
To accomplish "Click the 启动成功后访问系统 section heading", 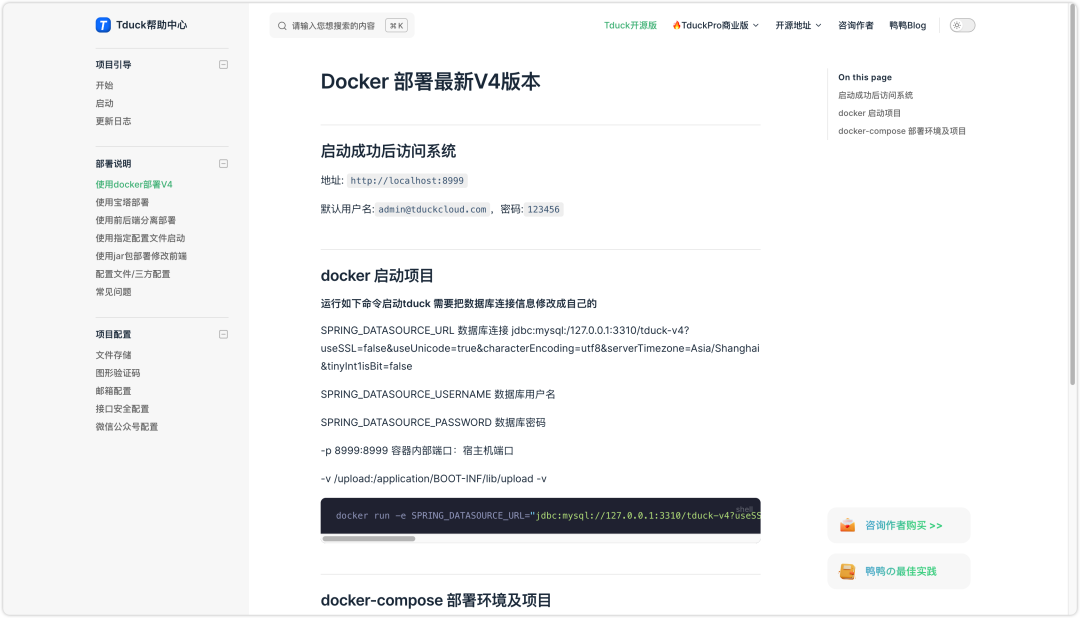I will [x=388, y=152].
